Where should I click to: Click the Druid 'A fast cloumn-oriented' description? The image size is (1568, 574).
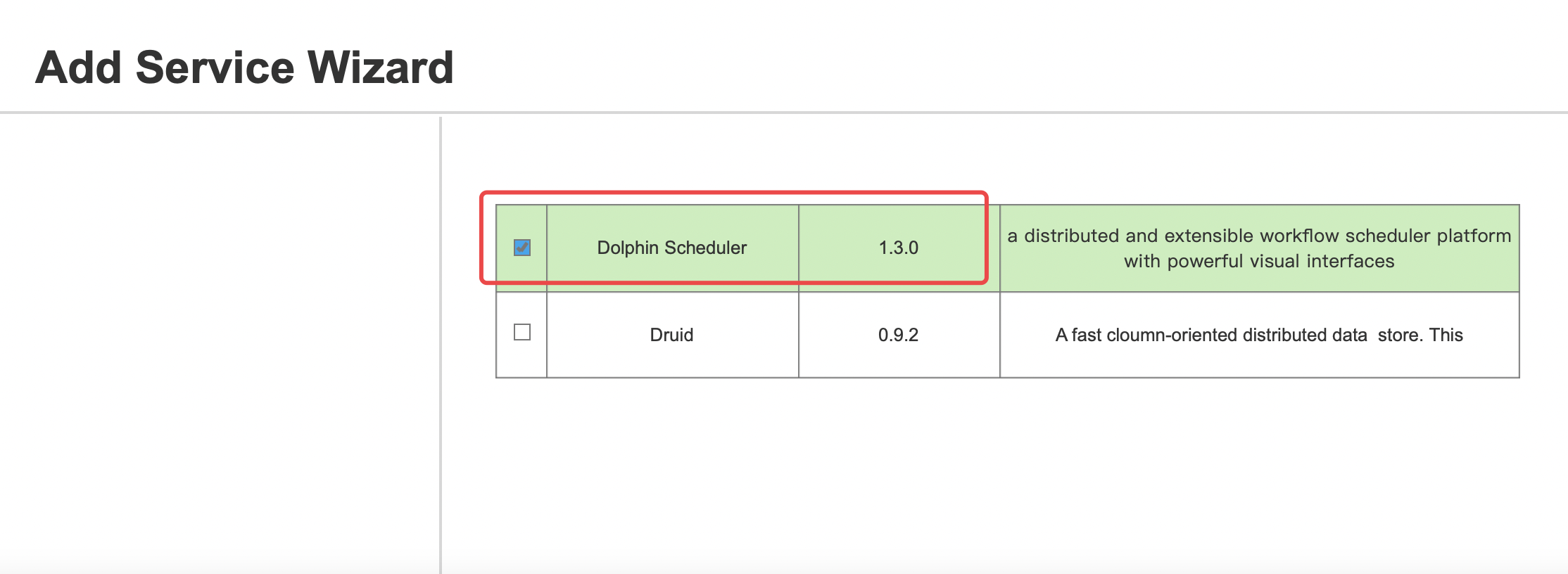(x=1210, y=335)
